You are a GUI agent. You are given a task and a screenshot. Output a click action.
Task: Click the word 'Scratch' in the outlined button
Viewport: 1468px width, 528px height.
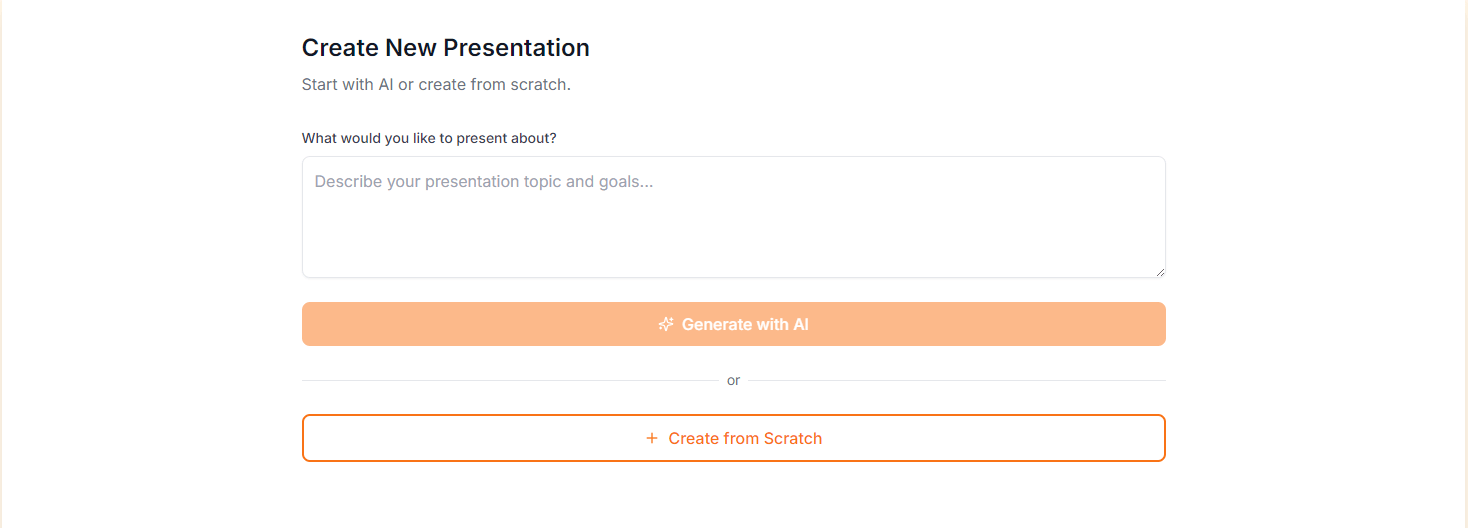(x=793, y=438)
